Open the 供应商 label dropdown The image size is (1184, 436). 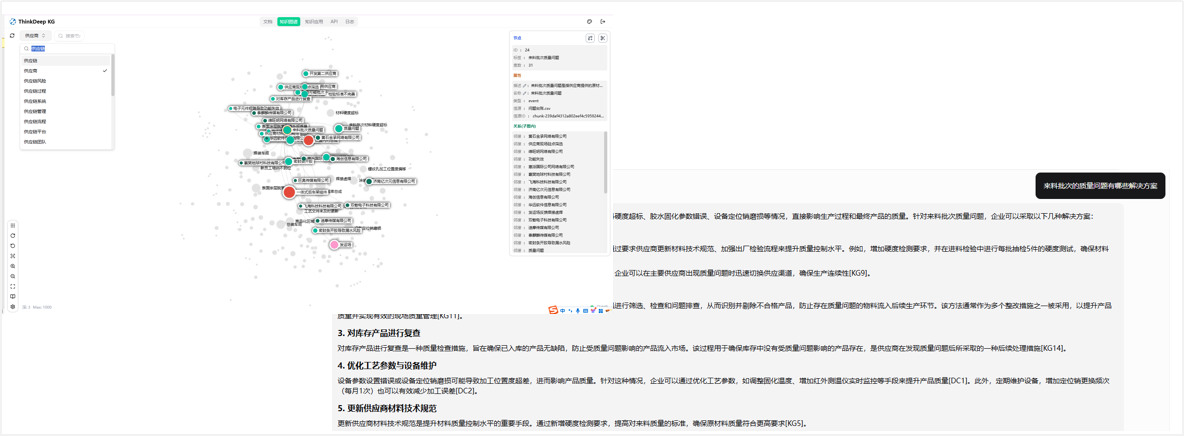pos(35,36)
